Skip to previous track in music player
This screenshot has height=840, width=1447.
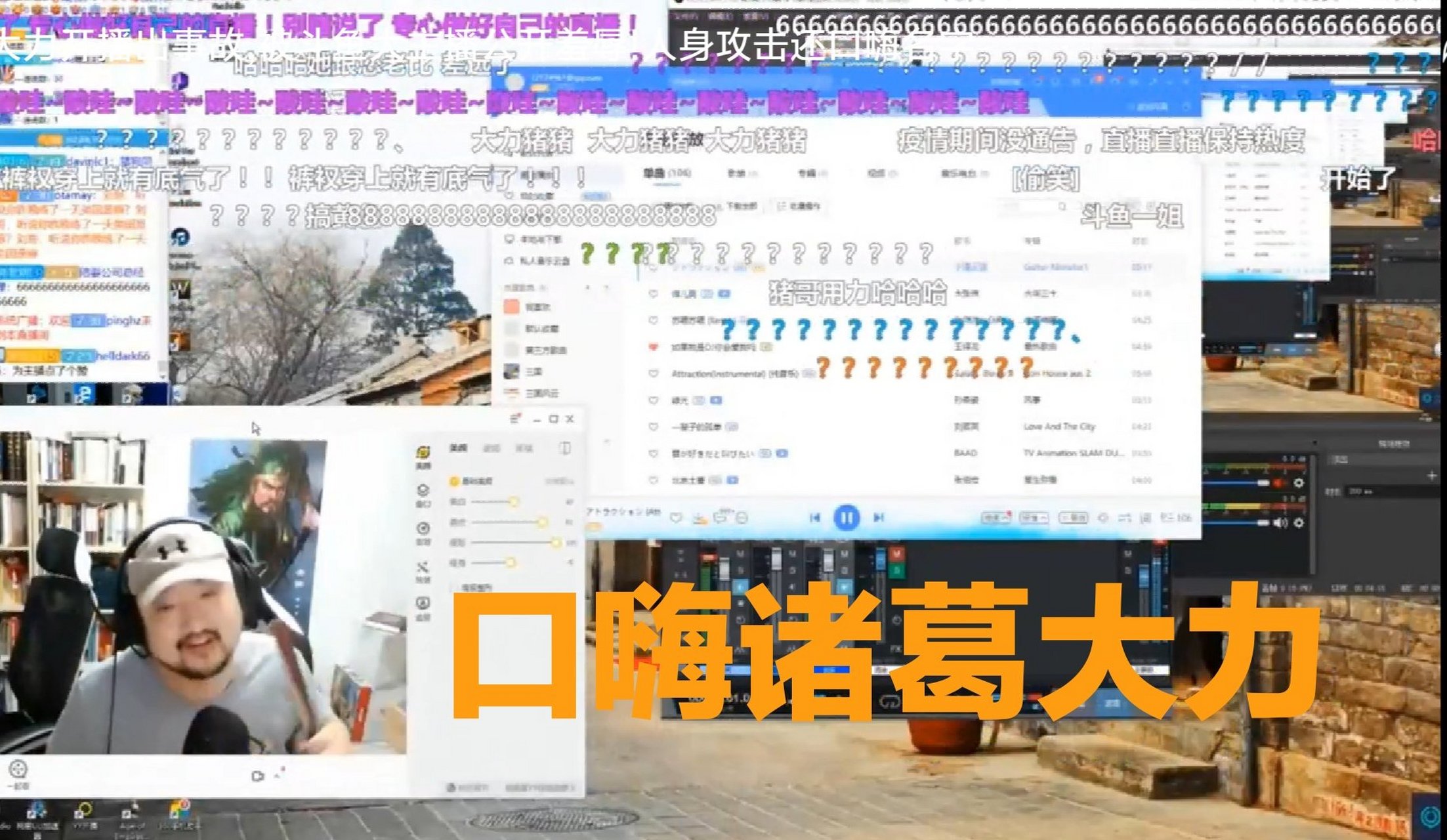[814, 518]
